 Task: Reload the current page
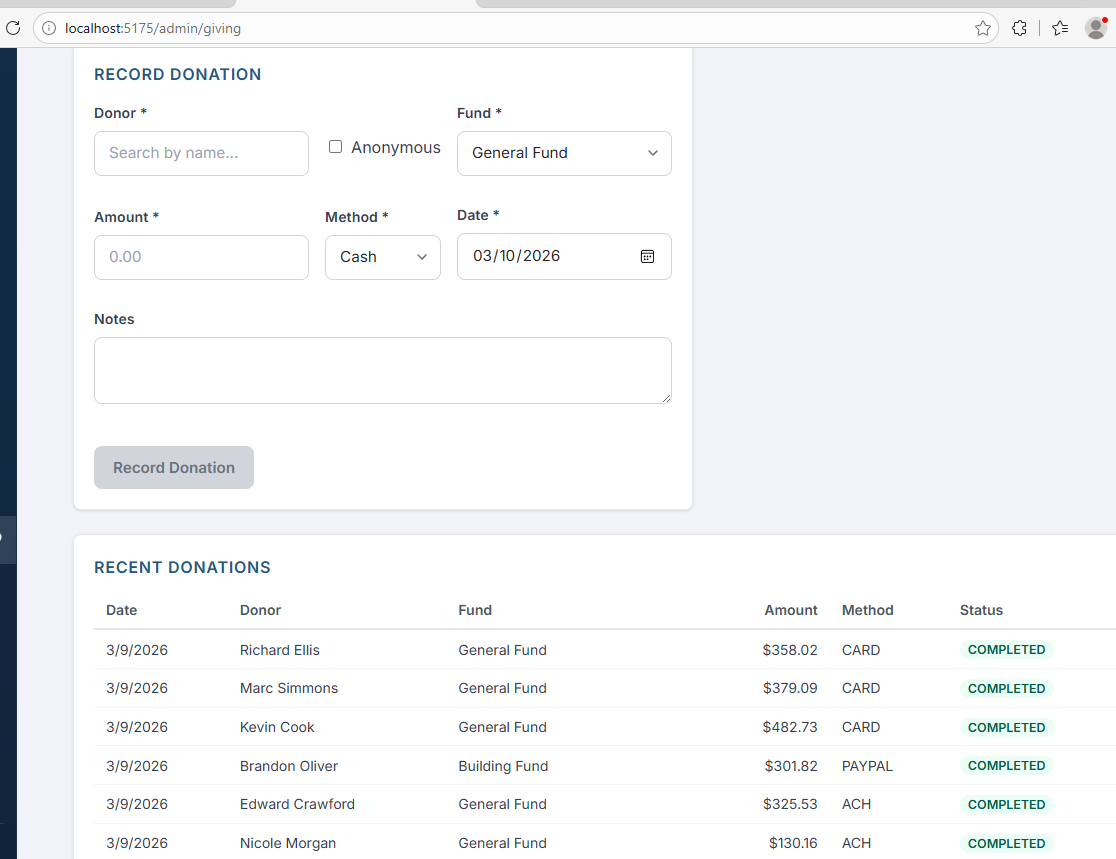tap(13, 28)
